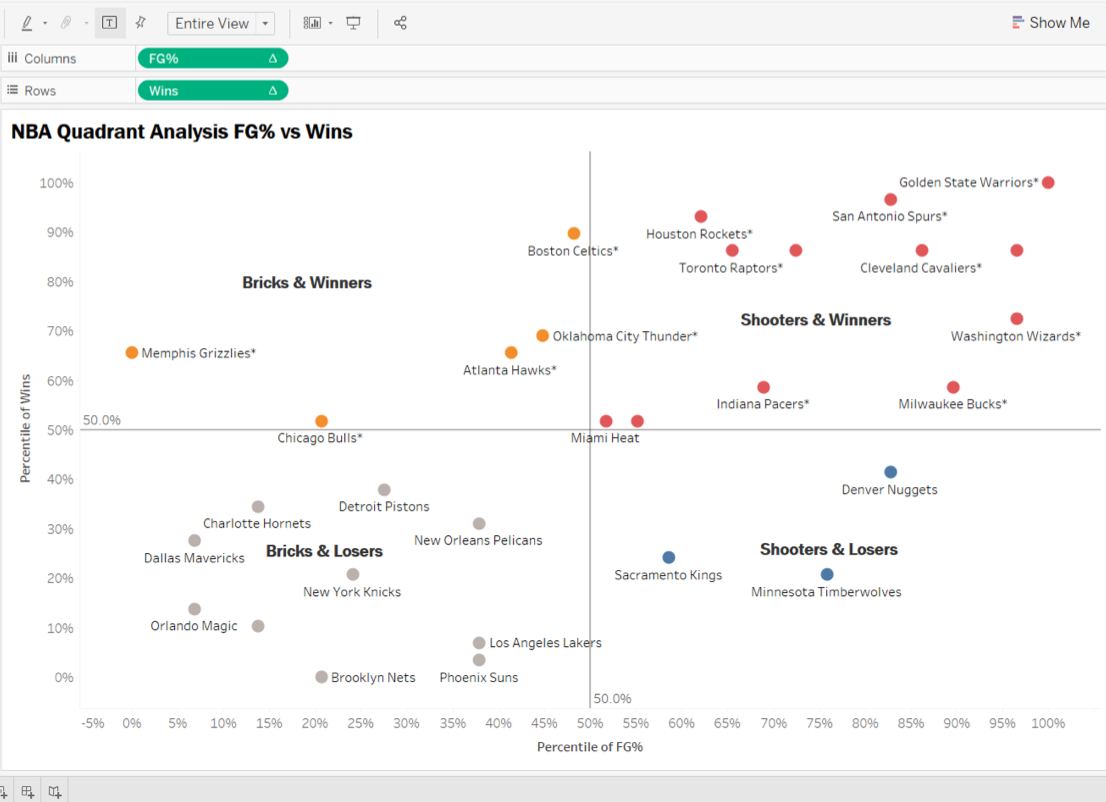1106x802 pixels.
Task: Create a new dashboard with the dashboard icon
Action: [27, 791]
